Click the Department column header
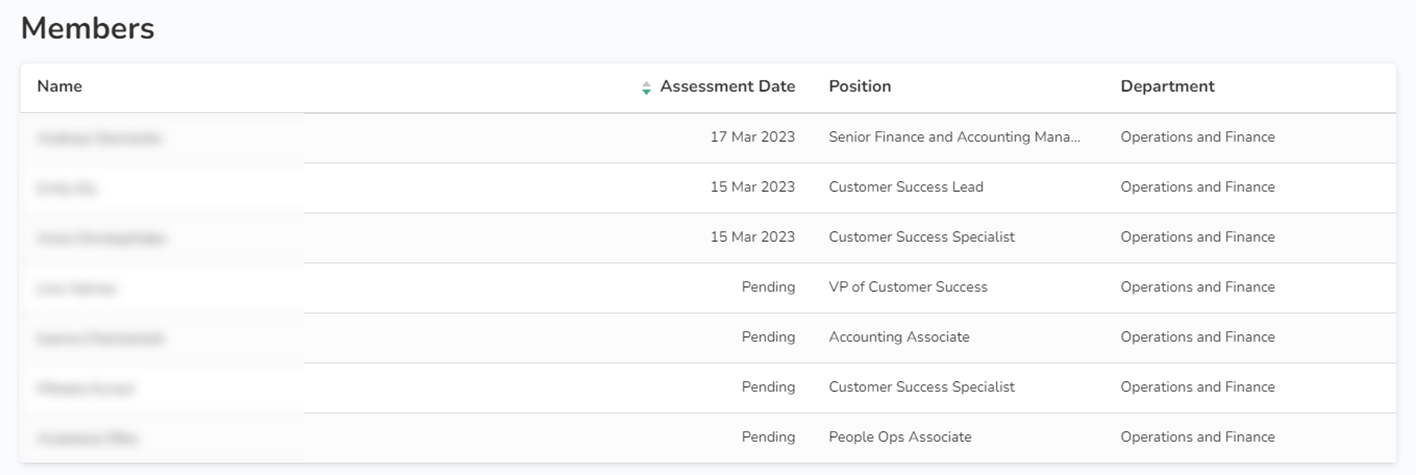The height and width of the screenshot is (475, 1416). click(x=1167, y=87)
